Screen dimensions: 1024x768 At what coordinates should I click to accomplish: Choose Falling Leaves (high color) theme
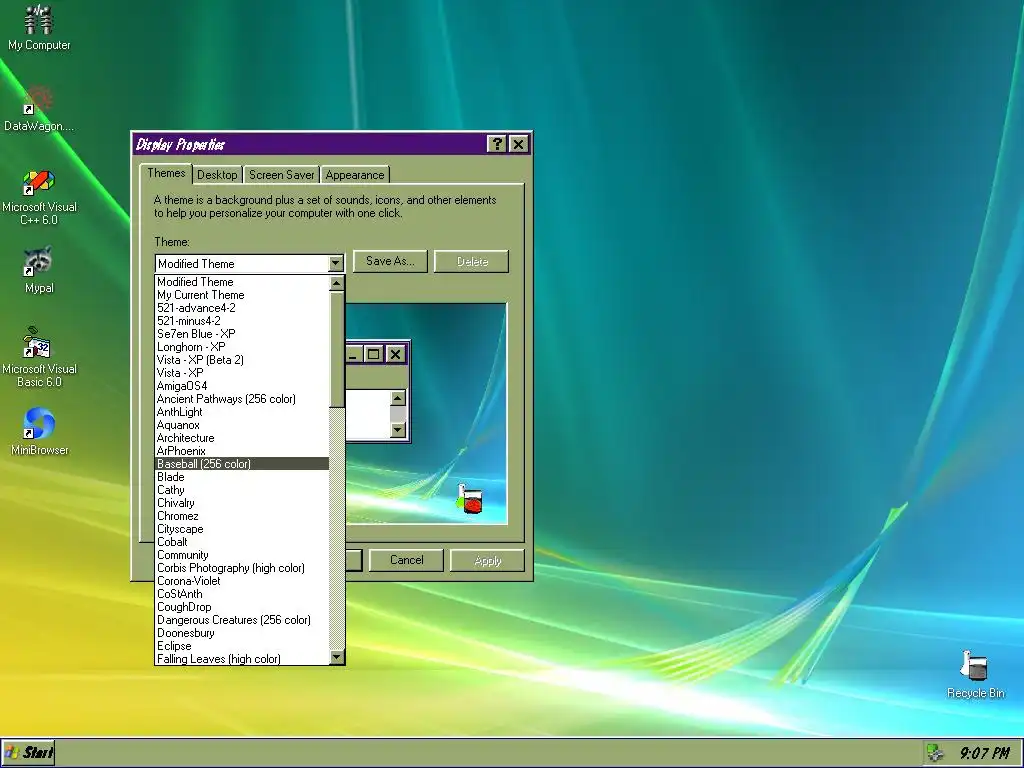(242, 659)
